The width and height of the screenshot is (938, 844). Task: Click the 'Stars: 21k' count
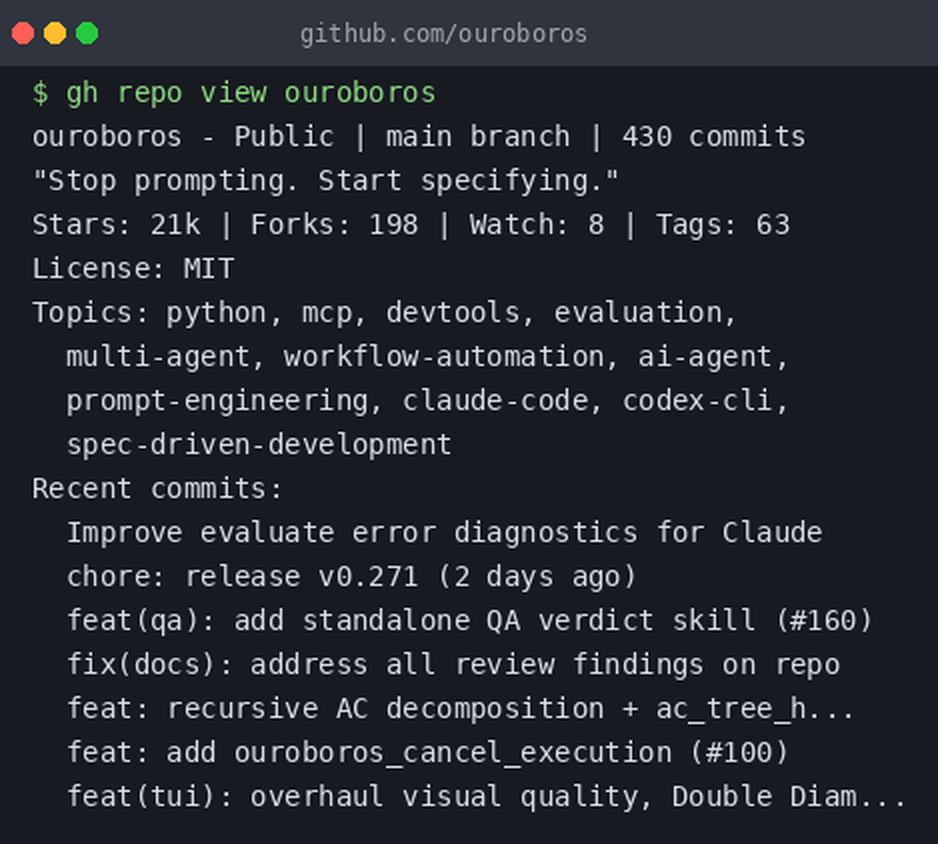click(x=117, y=225)
